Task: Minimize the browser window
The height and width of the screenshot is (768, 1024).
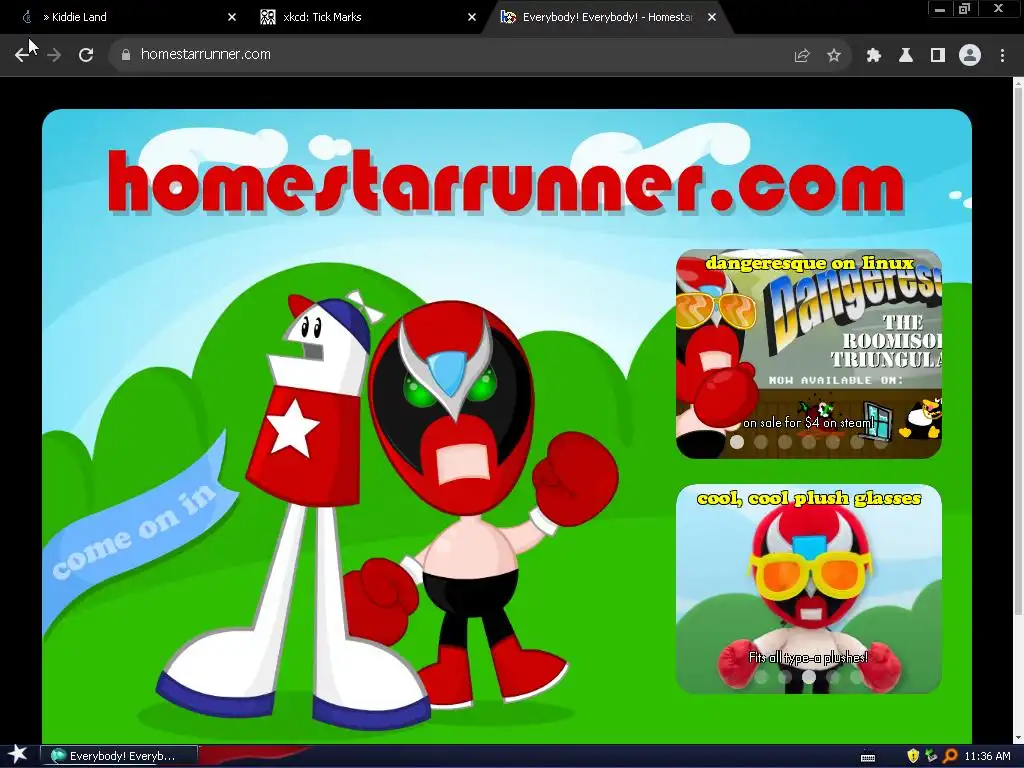Action: point(940,9)
